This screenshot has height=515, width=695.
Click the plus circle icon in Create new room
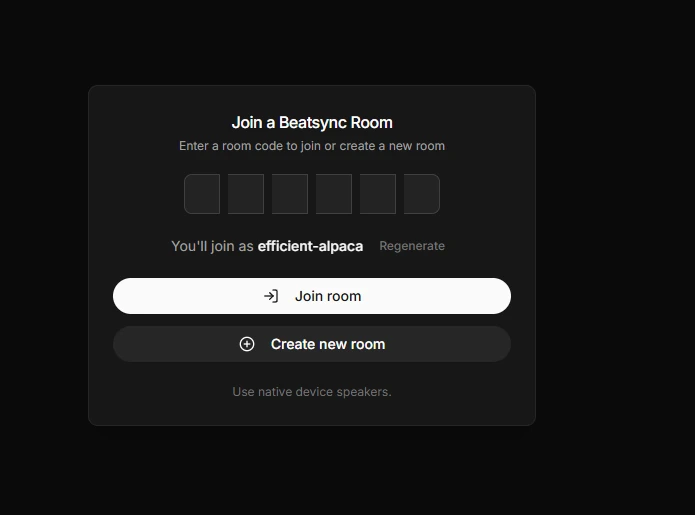(x=247, y=344)
